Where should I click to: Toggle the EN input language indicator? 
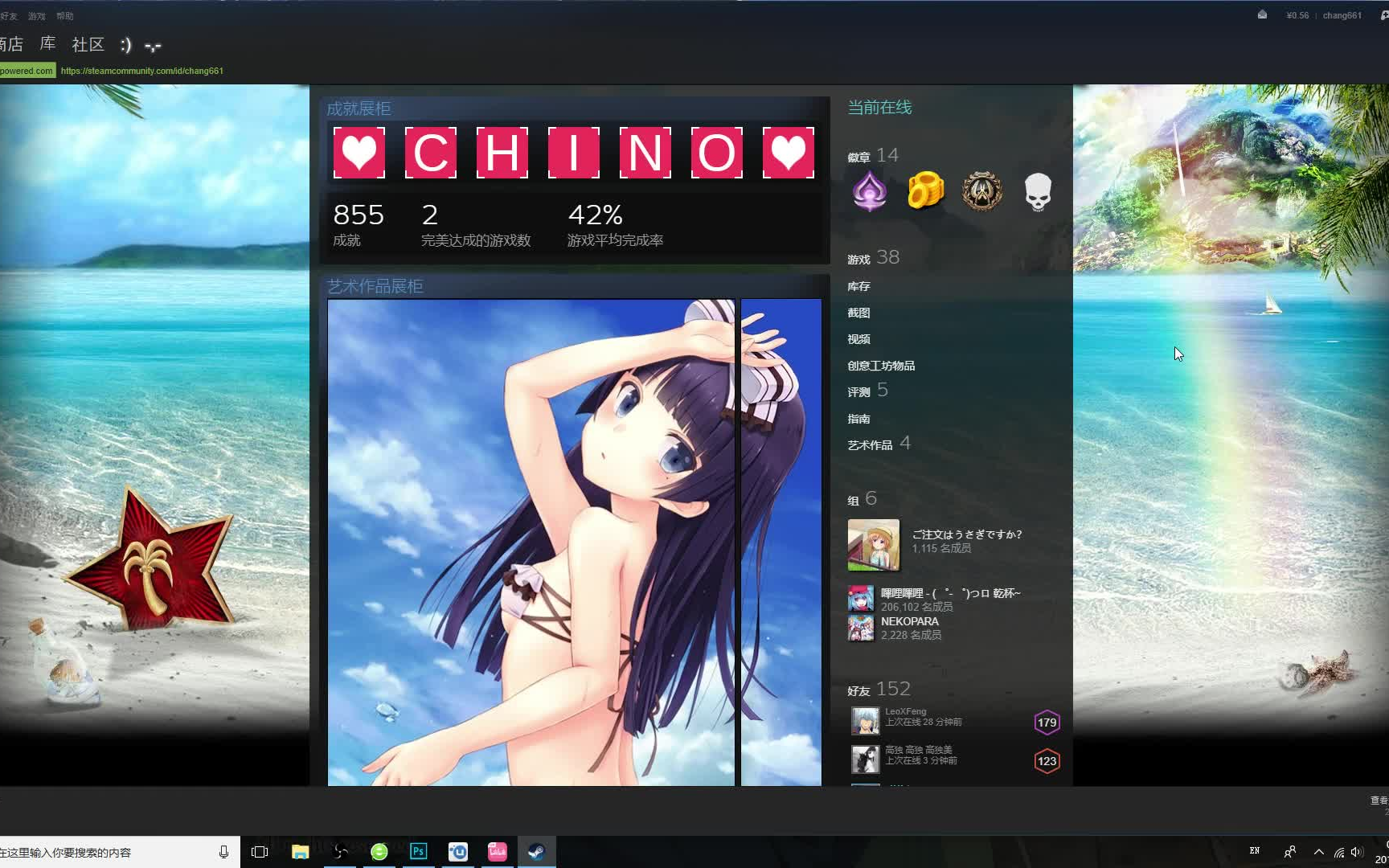1255,851
